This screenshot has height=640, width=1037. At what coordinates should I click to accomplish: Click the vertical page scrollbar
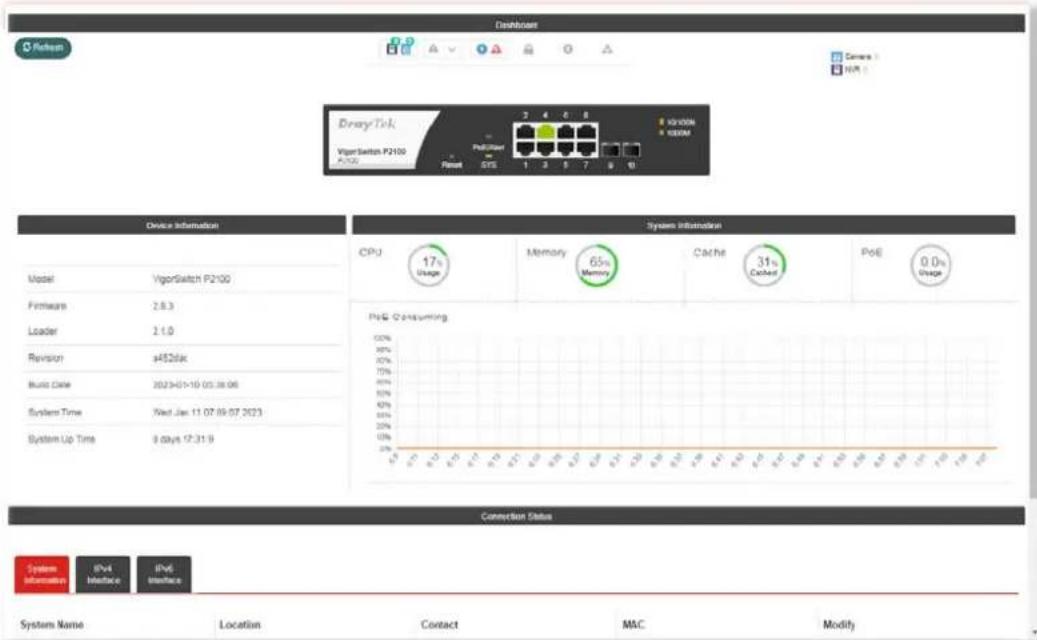click(x=1033, y=251)
